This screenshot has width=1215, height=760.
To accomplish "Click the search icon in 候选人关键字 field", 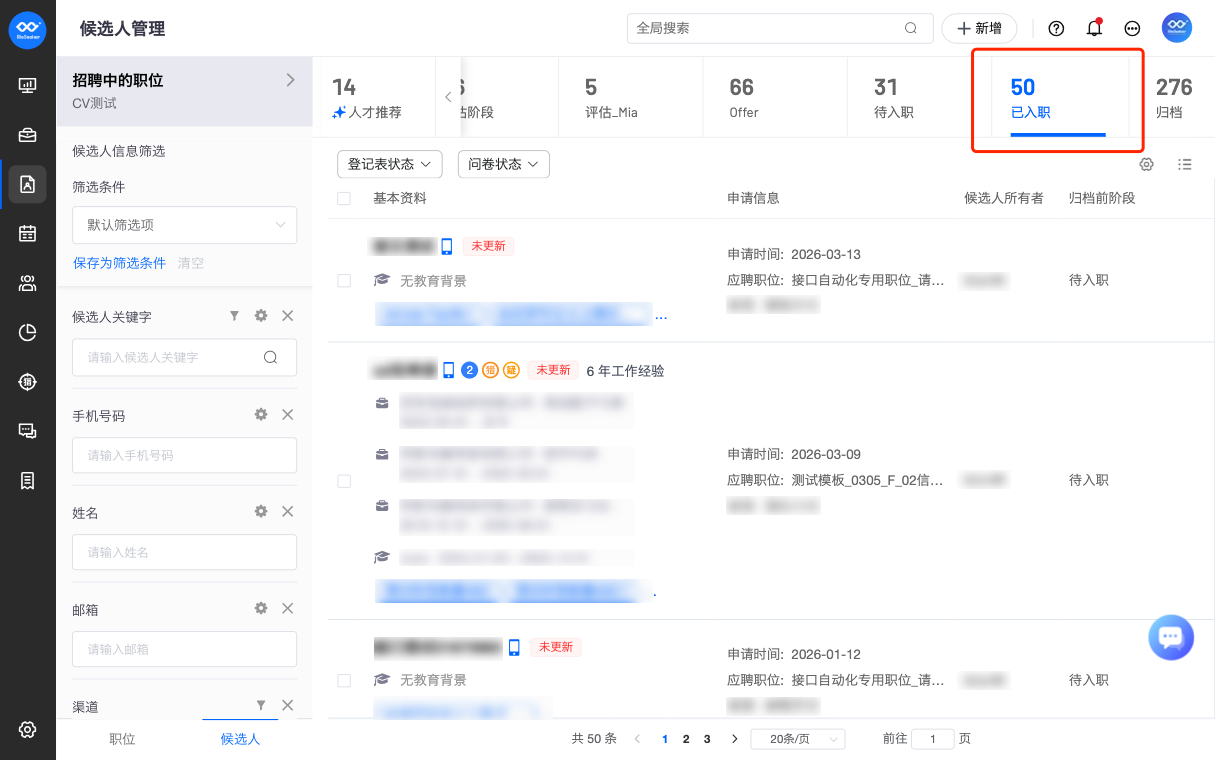I will 270,357.
